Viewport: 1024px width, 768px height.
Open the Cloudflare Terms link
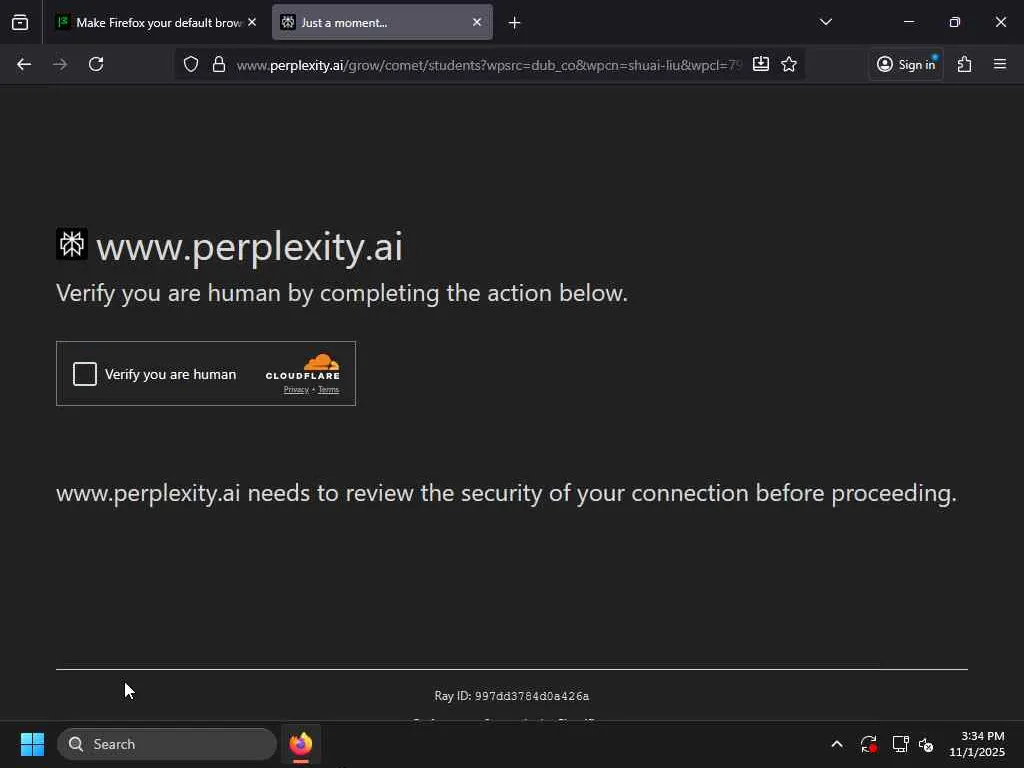(x=329, y=390)
